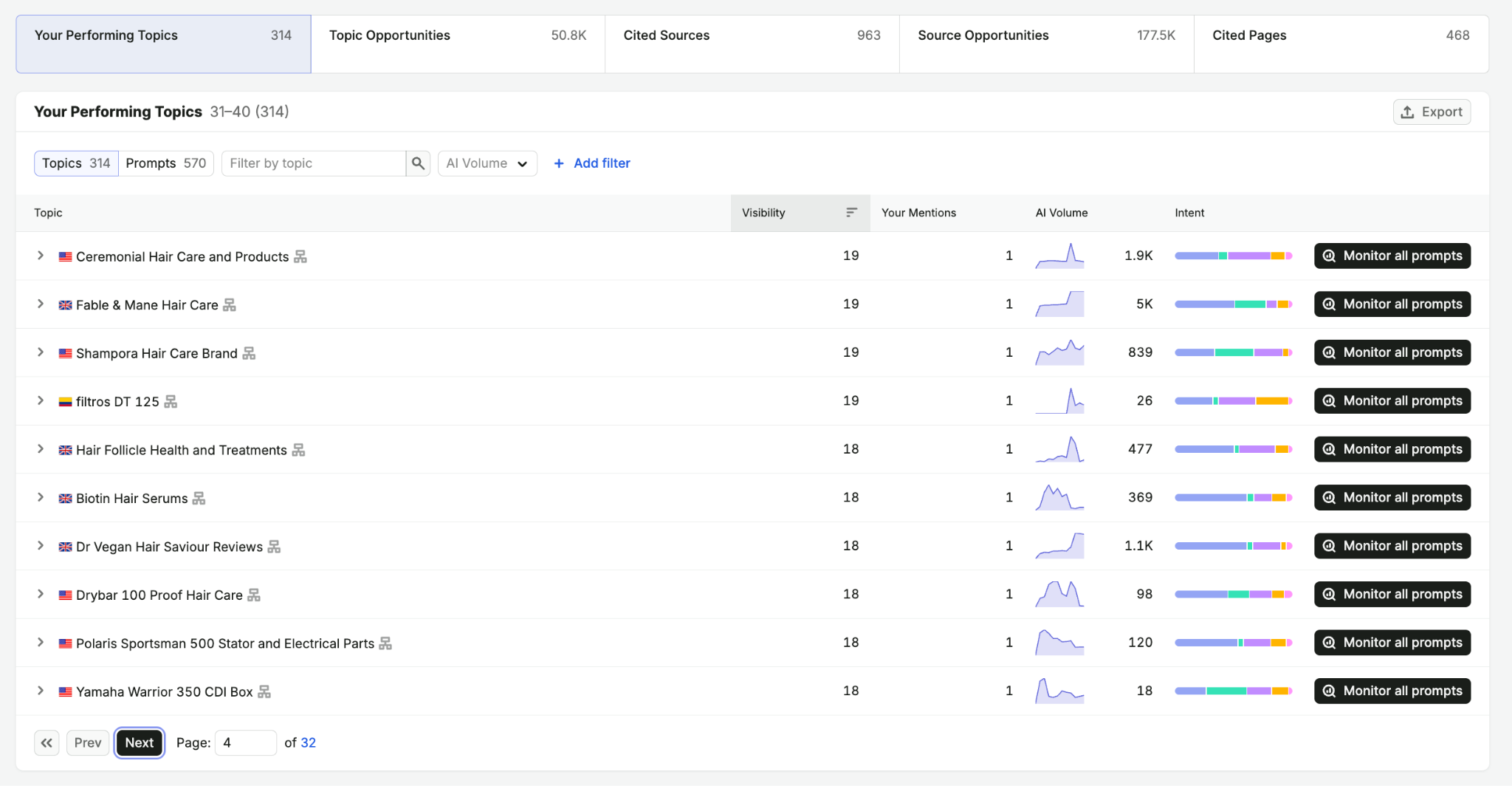1512x786 pixels.
Task: Click the Add filter link
Action: (x=592, y=163)
